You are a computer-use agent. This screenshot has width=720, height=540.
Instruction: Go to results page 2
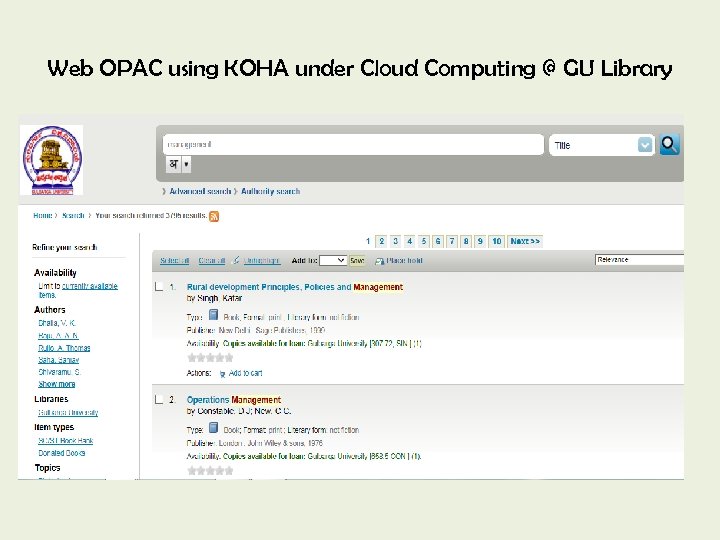click(x=381, y=241)
